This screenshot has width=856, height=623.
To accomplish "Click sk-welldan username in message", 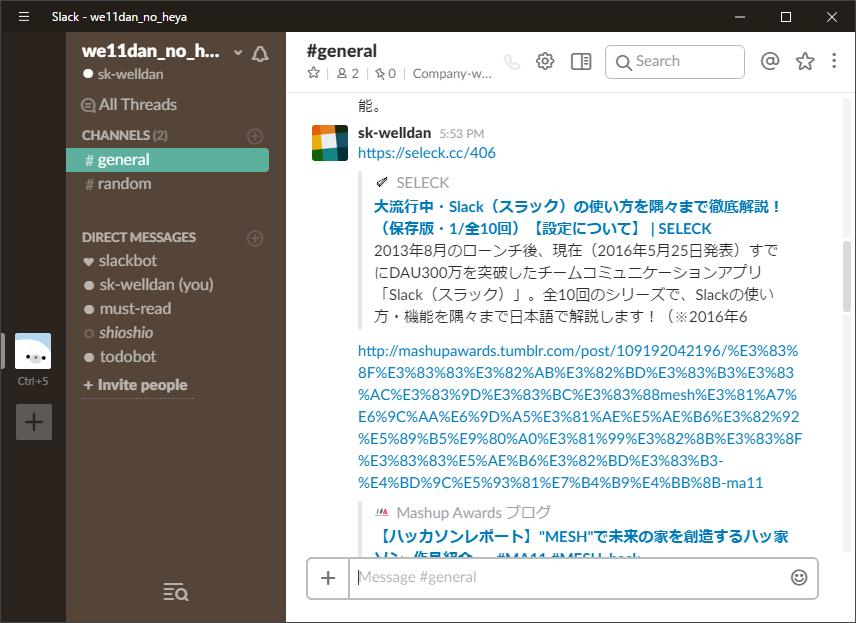I will pyautogui.click(x=394, y=133).
